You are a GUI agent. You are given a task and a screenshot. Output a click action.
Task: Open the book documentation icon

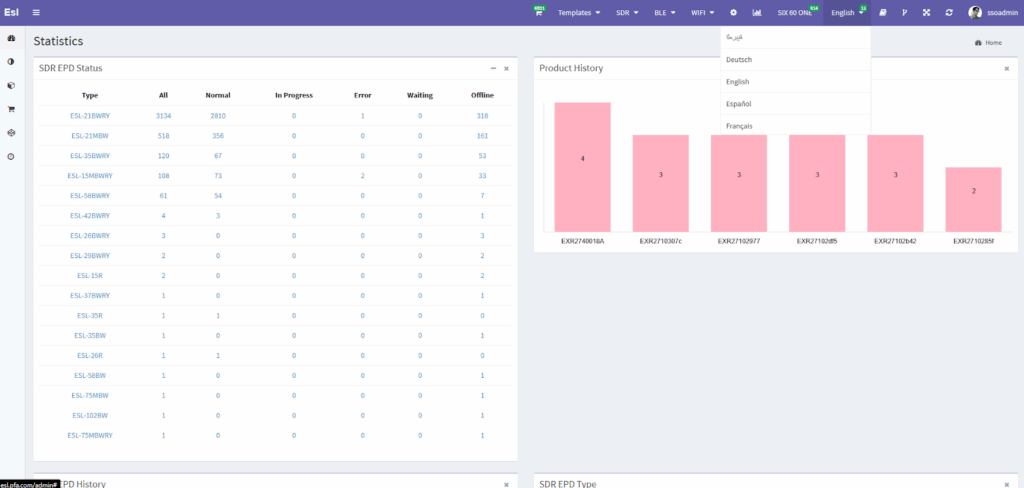(x=883, y=13)
